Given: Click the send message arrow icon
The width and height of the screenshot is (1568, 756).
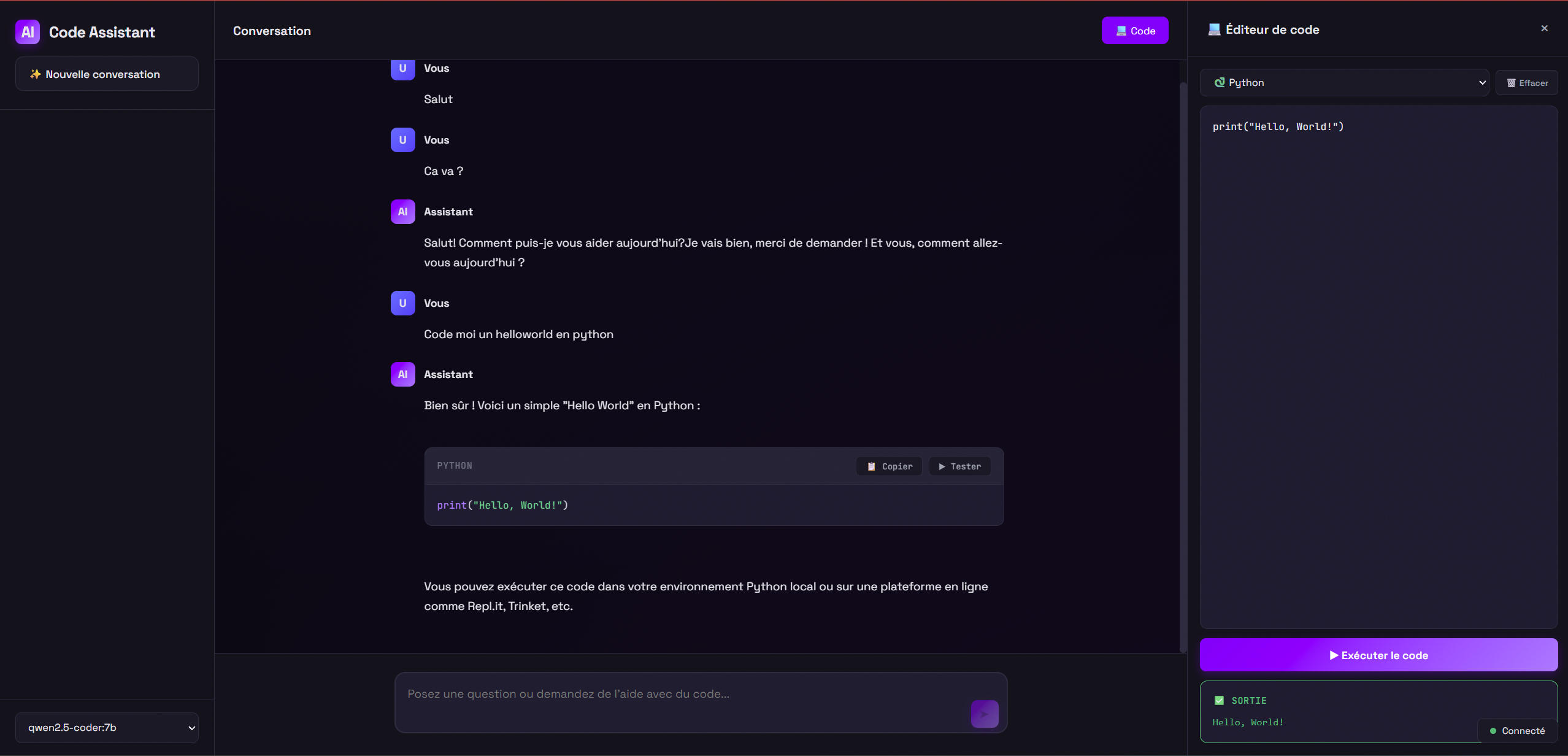Looking at the screenshot, I should [984, 714].
